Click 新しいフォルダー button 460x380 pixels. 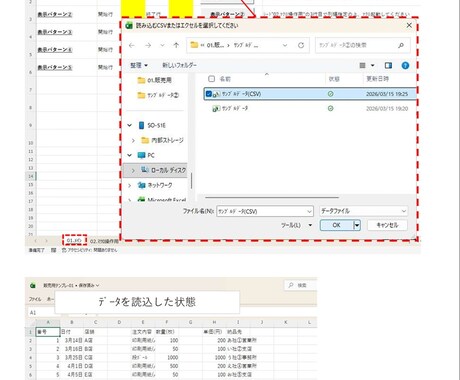pos(179,65)
